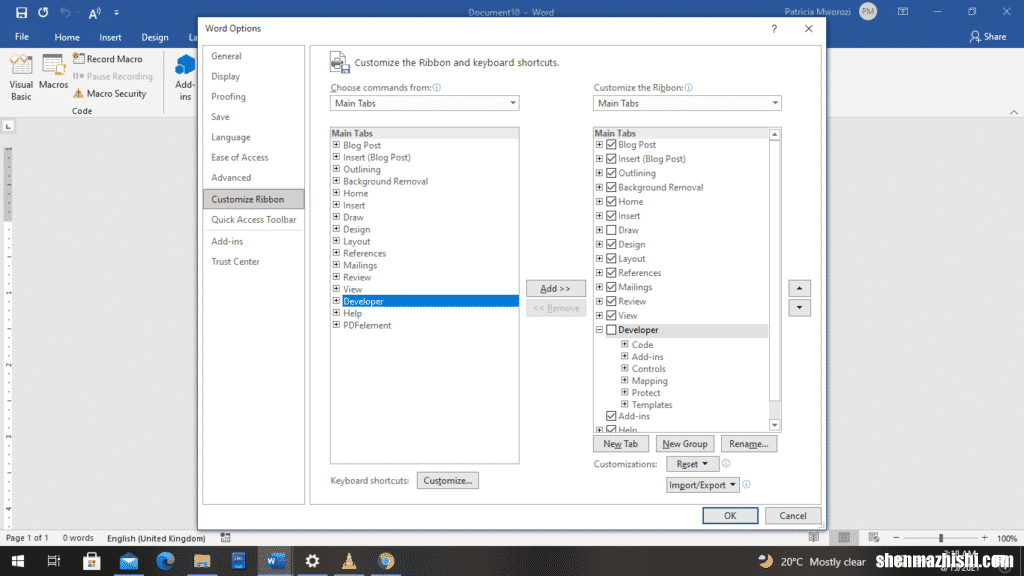The image size is (1024, 576).
Task: Open Macro Security settings
Action: coord(110,93)
